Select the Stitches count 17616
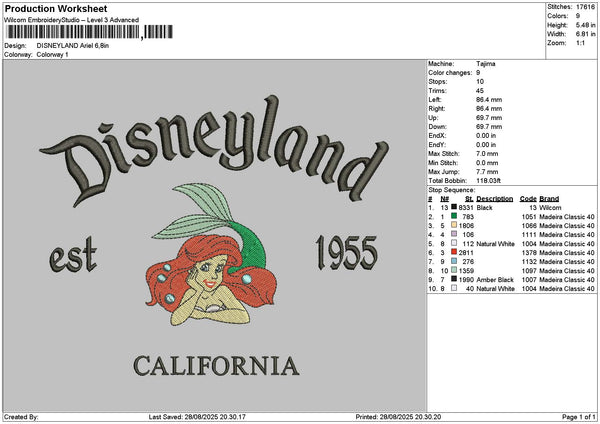The height and width of the screenshot is (424, 600). [x=585, y=7]
